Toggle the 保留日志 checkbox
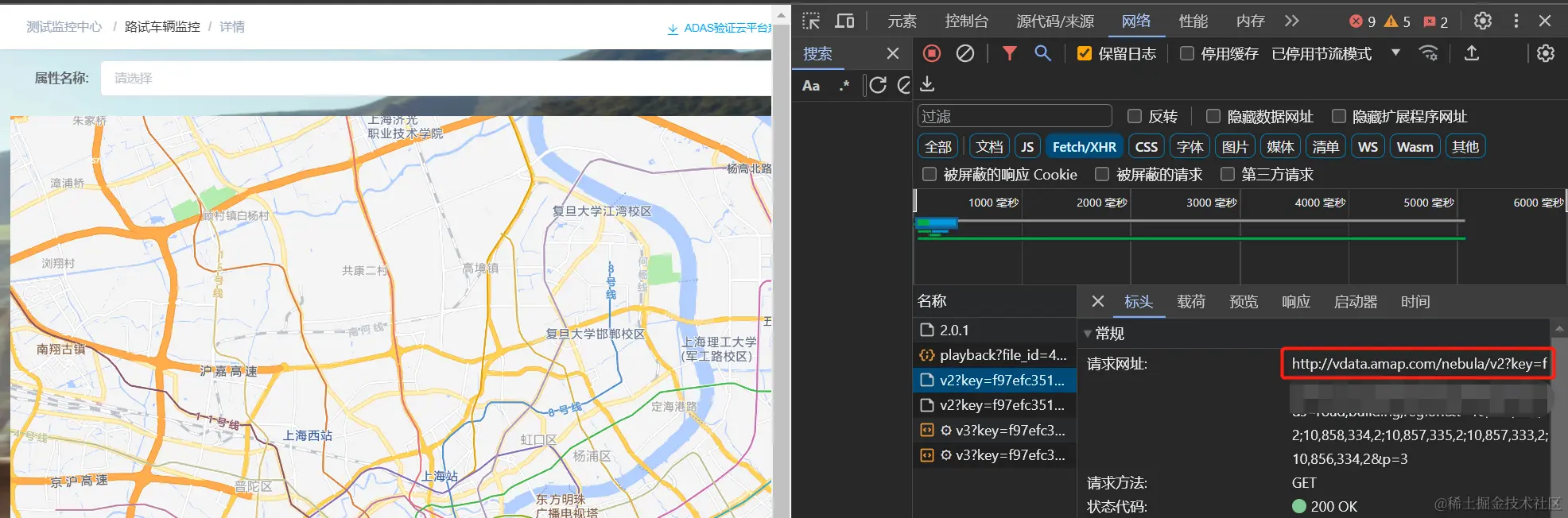The width and height of the screenshot is (1568, 518). [1084, 53]
